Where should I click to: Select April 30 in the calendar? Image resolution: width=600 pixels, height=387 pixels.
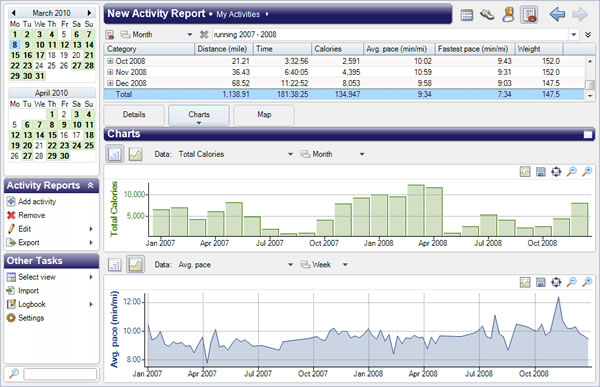coord(65,156)
